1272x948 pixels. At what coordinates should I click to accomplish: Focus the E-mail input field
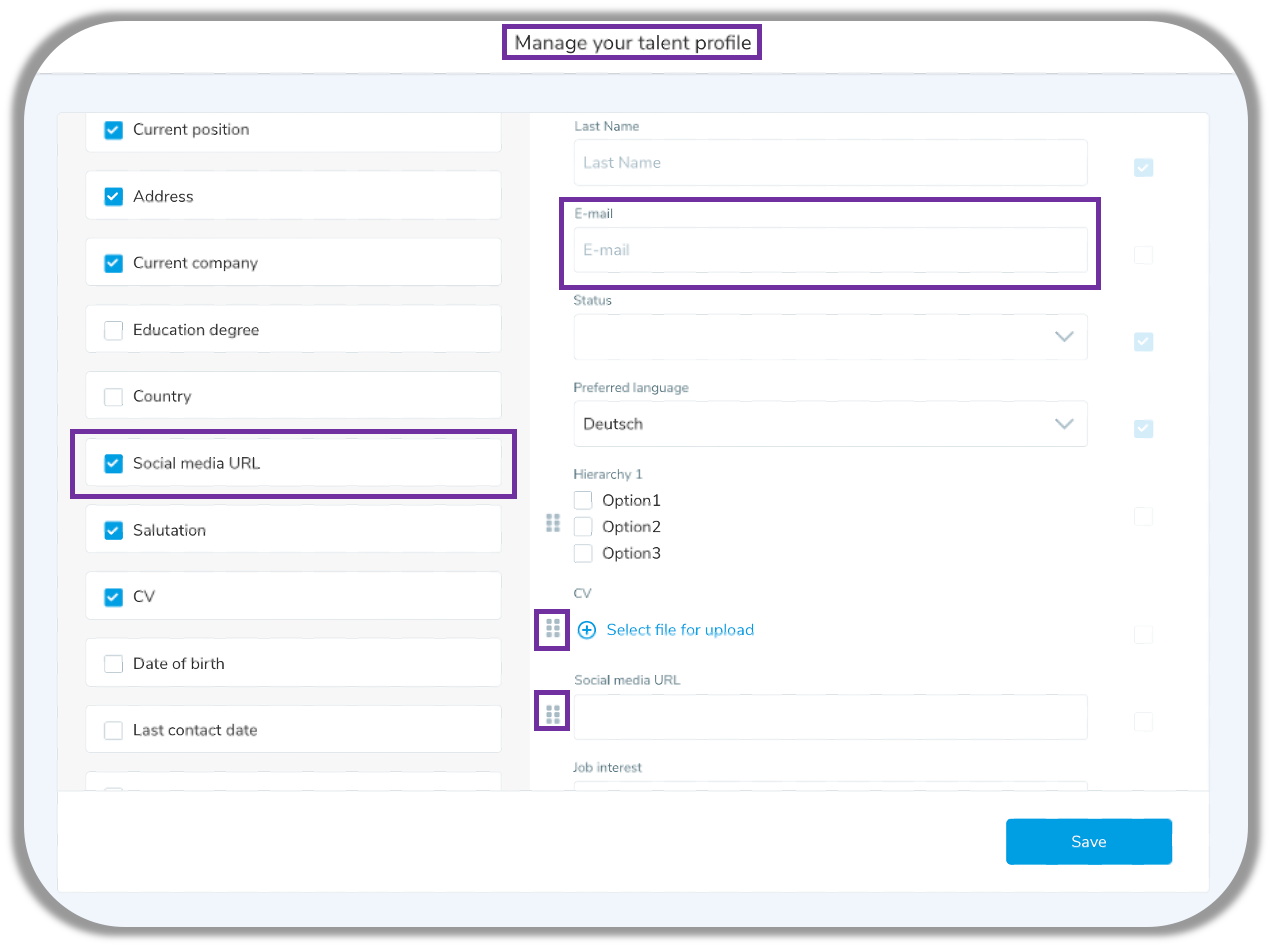[x=829, y=250]
